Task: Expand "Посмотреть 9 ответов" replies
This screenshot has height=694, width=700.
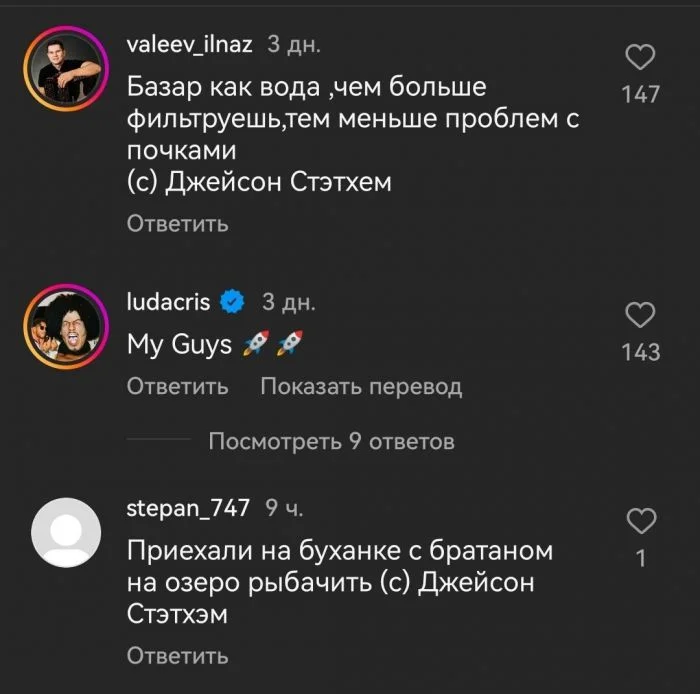Action: click(331, 441)
